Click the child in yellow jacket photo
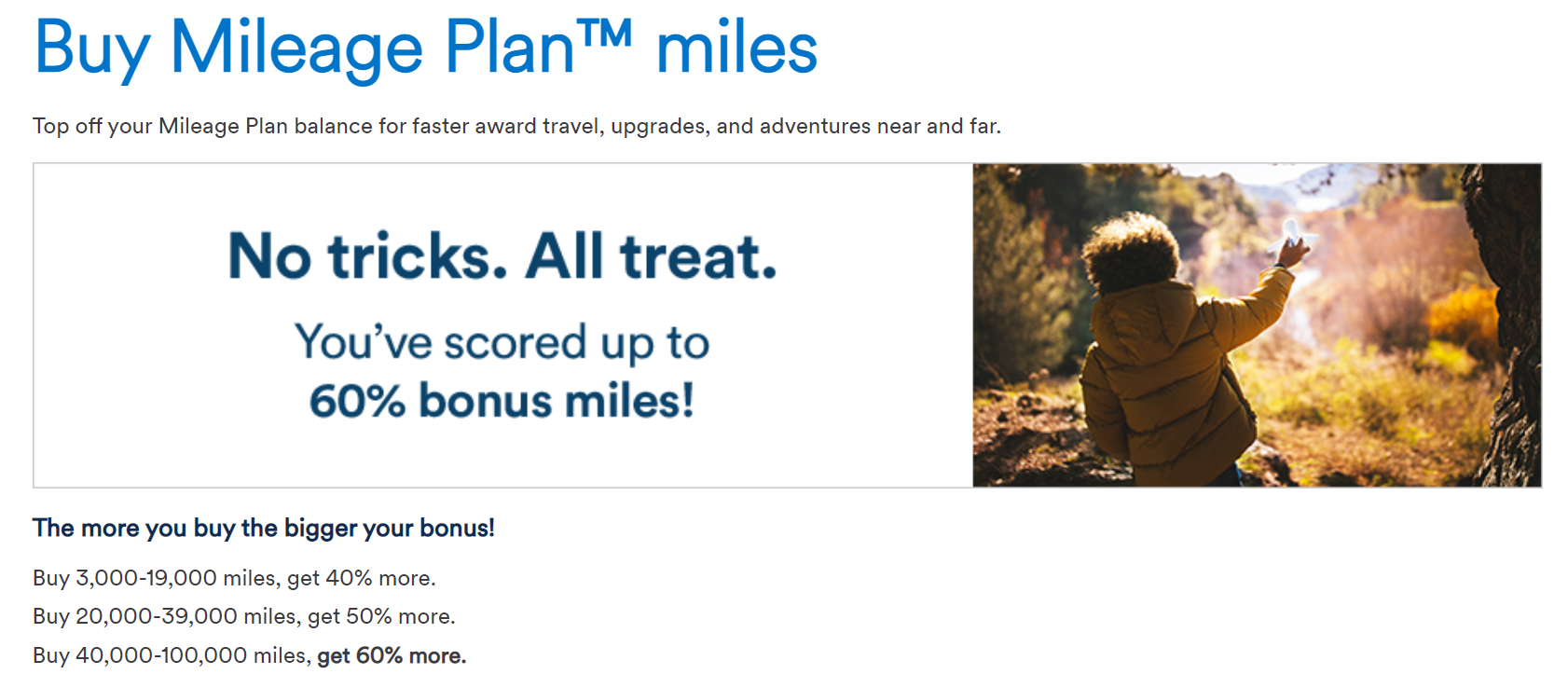 [1257, 325]
